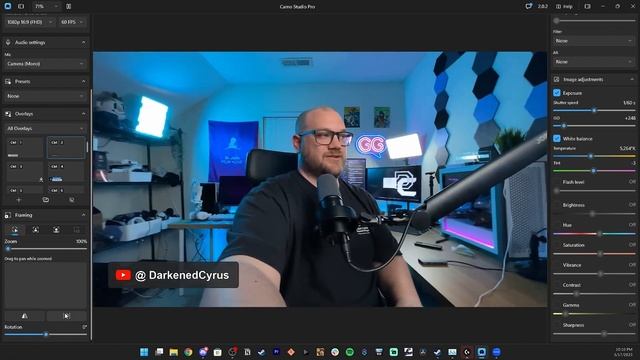Open Premiere Pro from the taskbar

276,352
